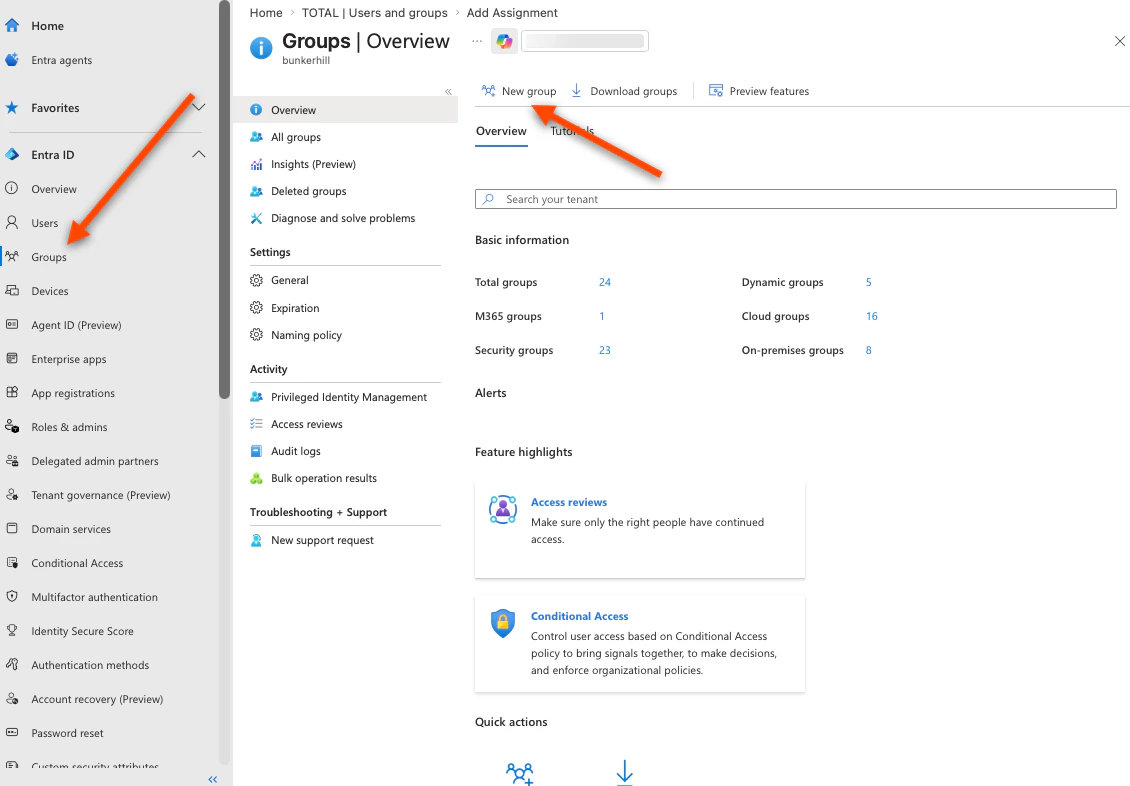Viewport: 1130px width, 786px height.
Task: Click the Favorites star icon
Action: pos(12,108)
